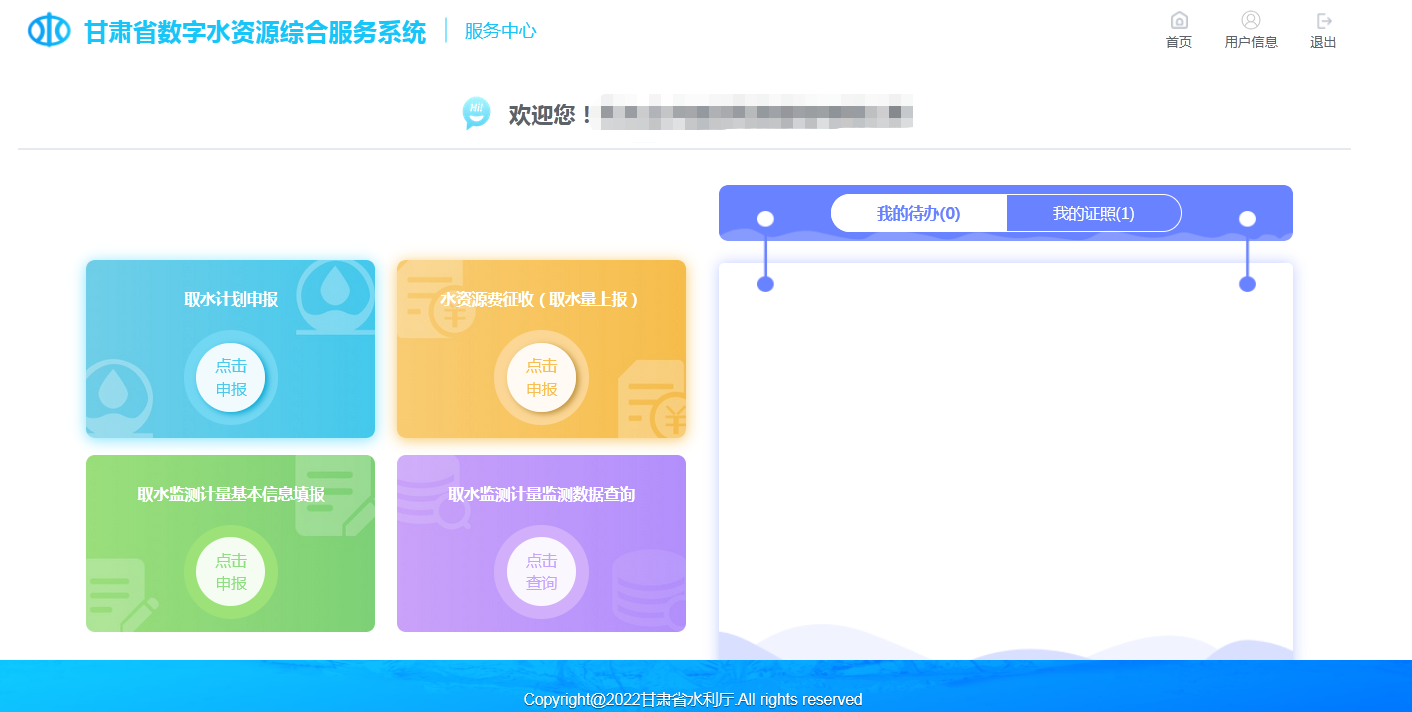Switch to the 我的证照(1) tab
1412x712 pixels.
pyautogui.click(x=1093, y=213)
